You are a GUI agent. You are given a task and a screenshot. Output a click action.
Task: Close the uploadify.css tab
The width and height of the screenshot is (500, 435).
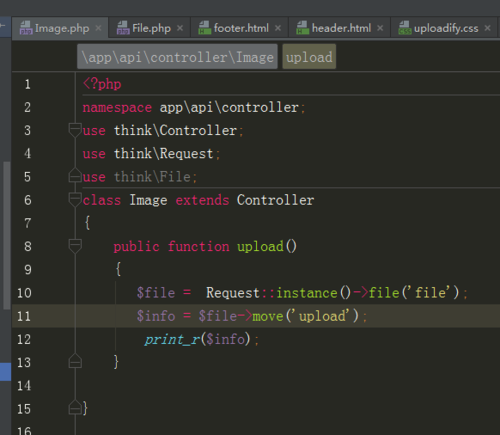pyautogui.click(x=488, y=28)
